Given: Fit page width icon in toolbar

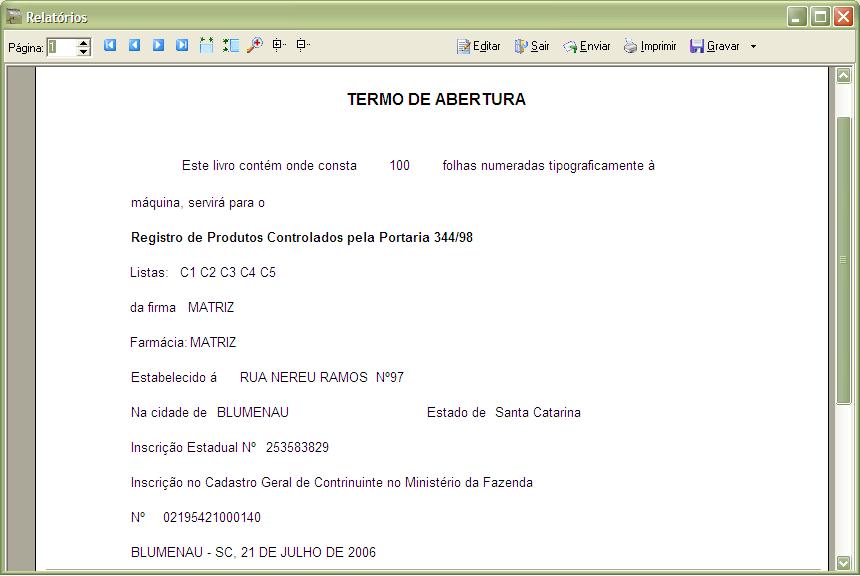Looking at the screenshot, I should coord(206,45).
